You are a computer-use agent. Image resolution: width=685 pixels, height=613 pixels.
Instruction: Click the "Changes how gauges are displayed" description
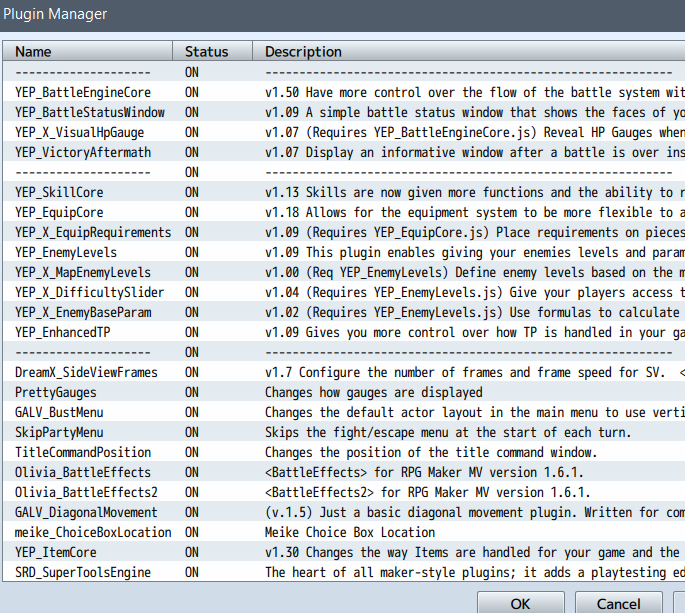374,392
